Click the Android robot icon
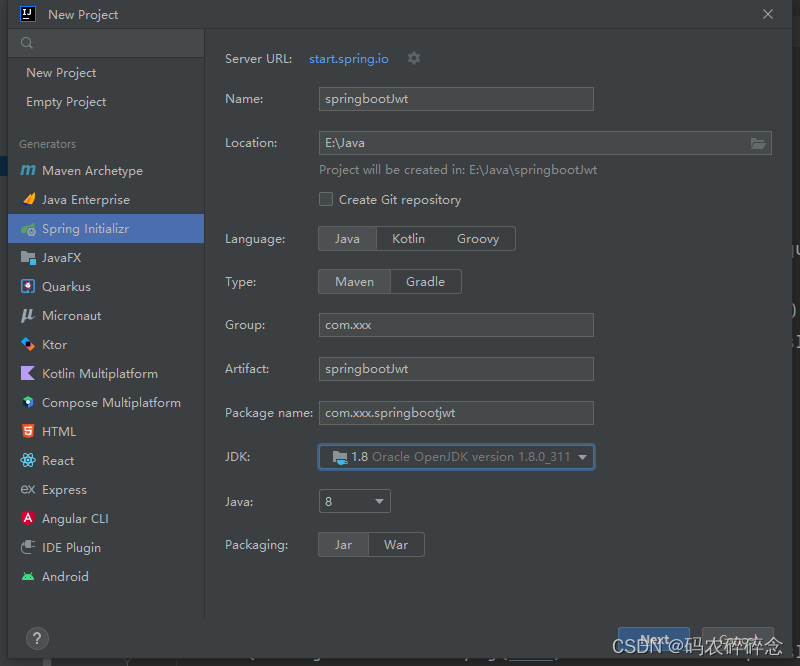This screenshot has width=800, height=666. coord(28,576)
